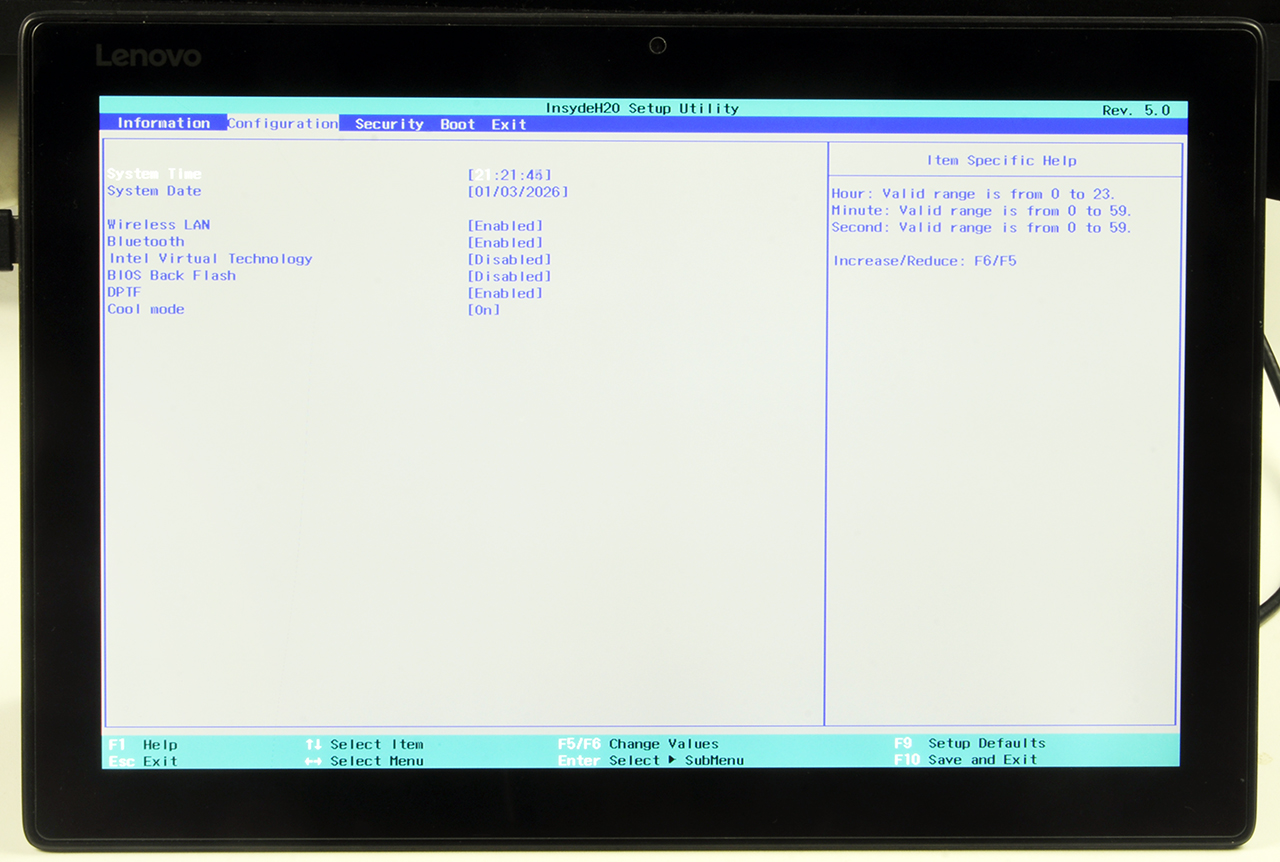Select the Boot menu tab
This screenshot has height=862, width=1280.
click(457, 124)
